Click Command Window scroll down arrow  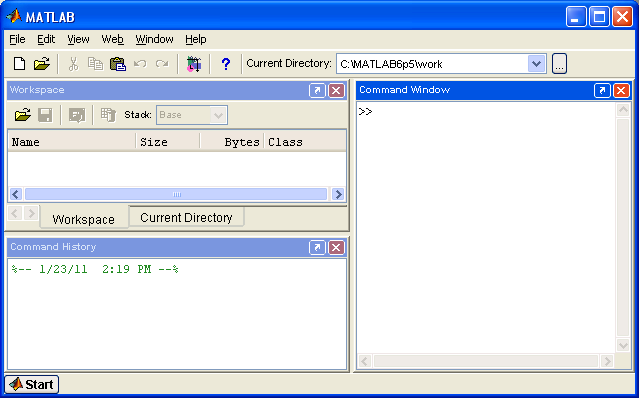(623, 345)
